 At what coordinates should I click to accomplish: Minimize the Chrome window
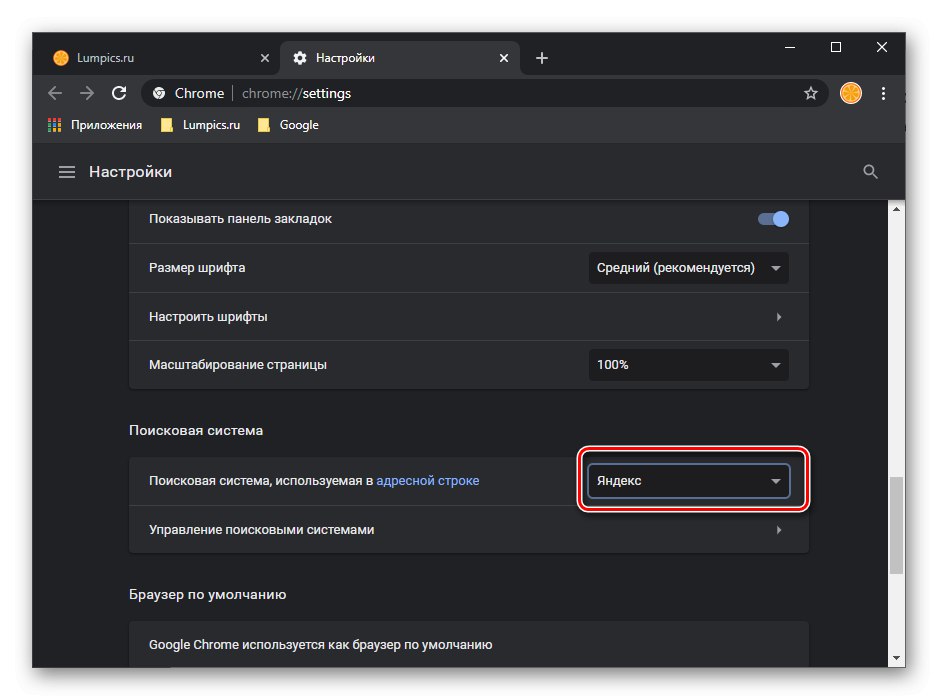coord(790,47)
